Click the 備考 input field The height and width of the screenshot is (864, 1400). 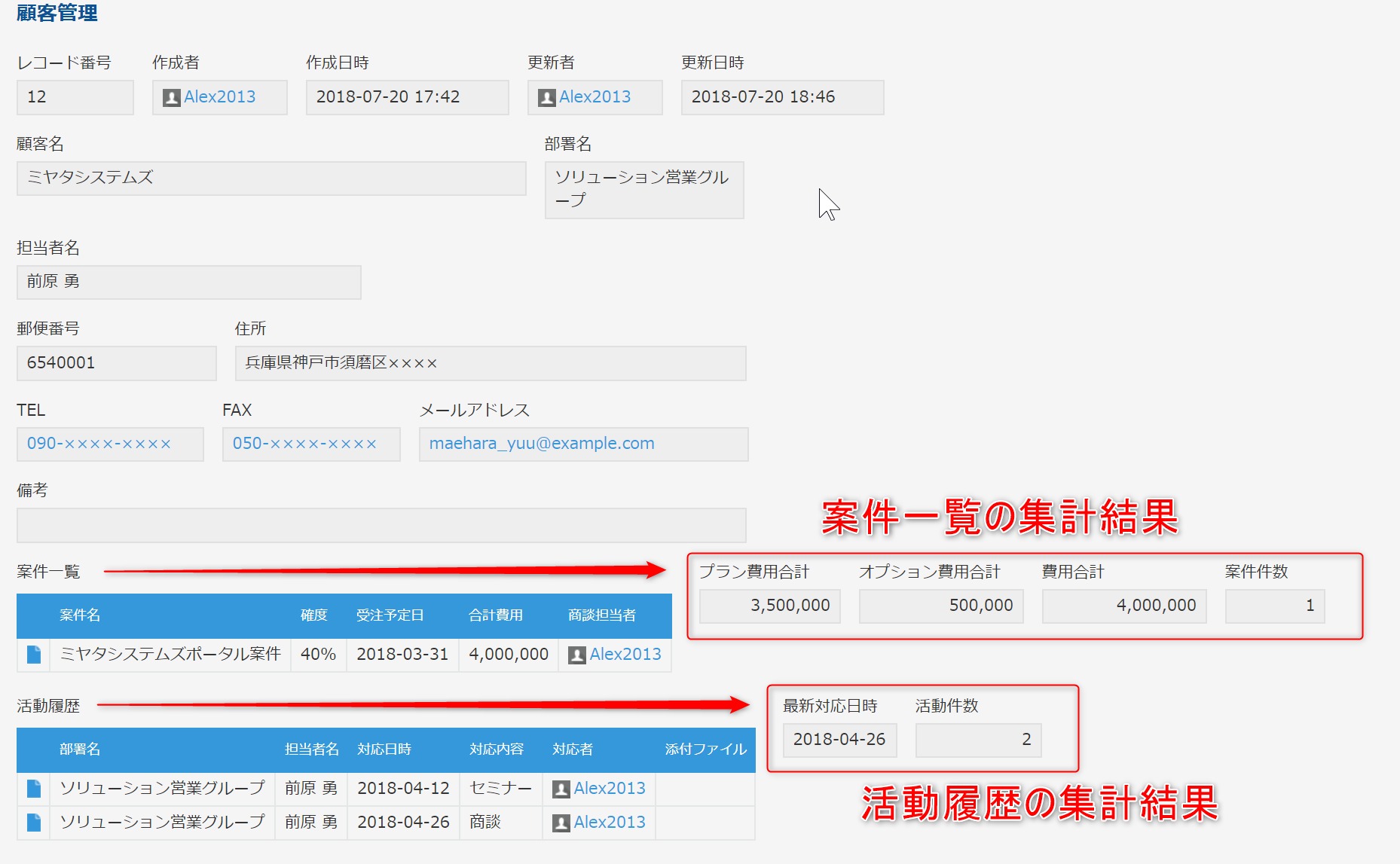point(380,524)
